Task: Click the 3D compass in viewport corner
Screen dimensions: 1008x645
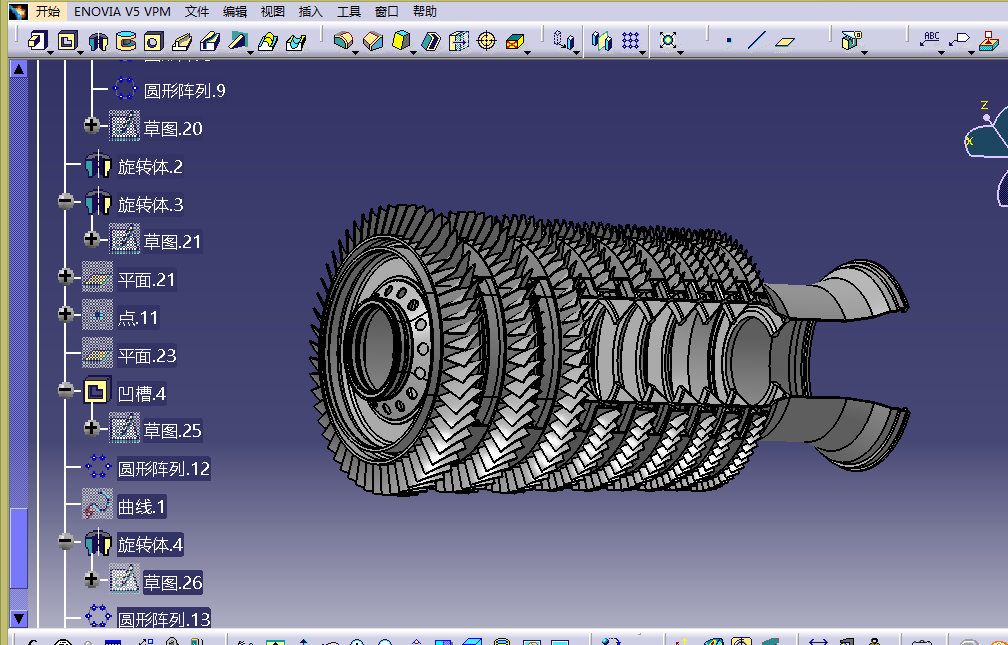Action: click(987, 154)
